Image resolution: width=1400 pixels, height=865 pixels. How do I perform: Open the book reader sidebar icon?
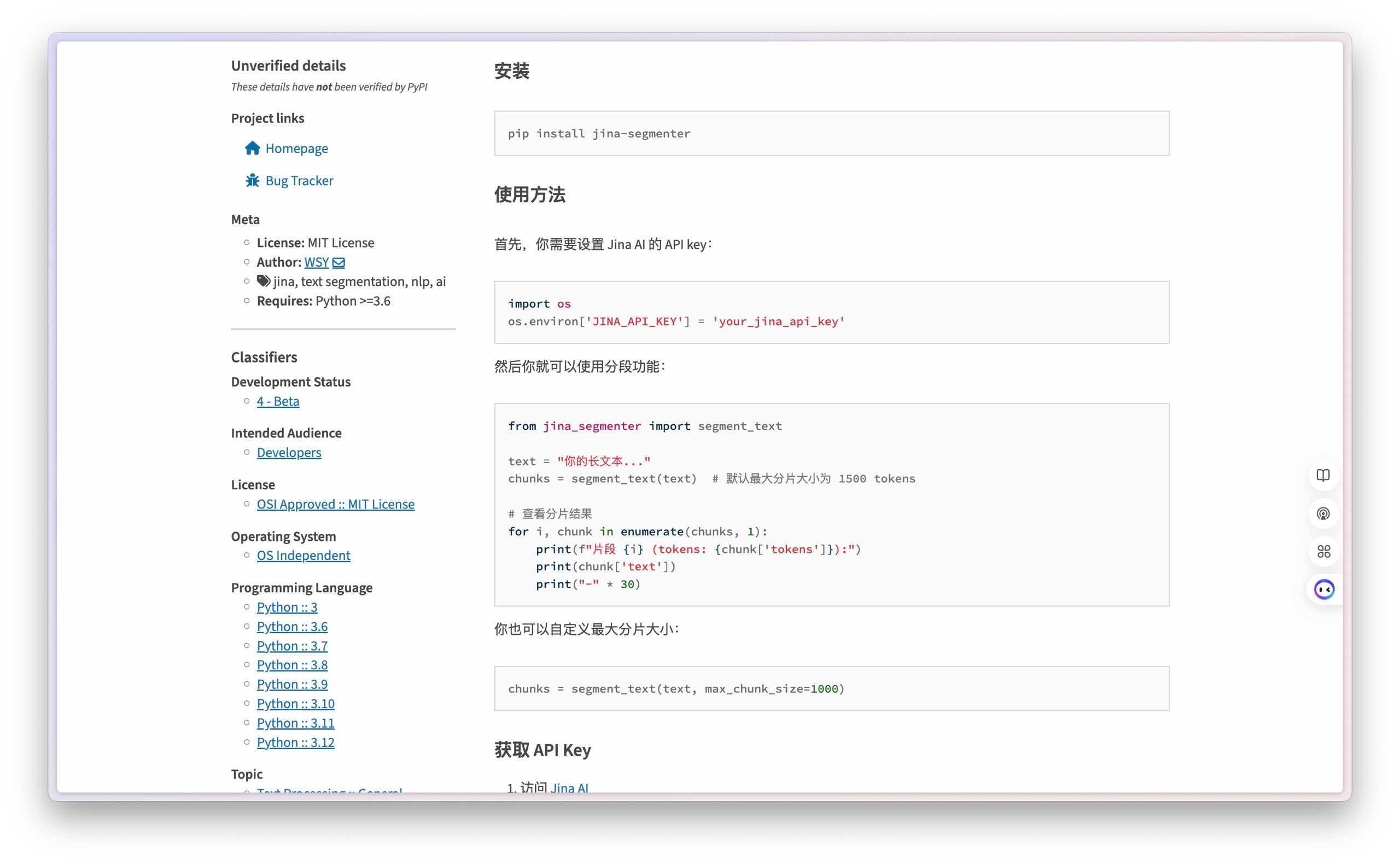(x=1323, y=475)
